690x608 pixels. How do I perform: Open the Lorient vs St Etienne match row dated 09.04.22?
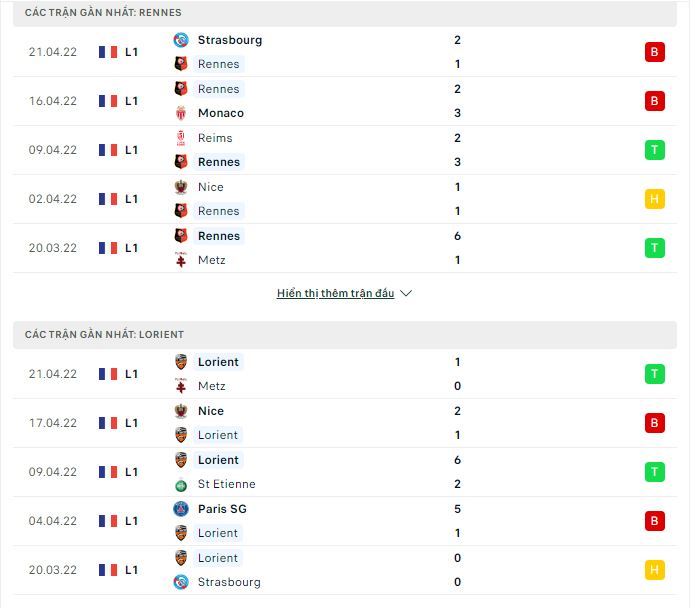[345, 472]
